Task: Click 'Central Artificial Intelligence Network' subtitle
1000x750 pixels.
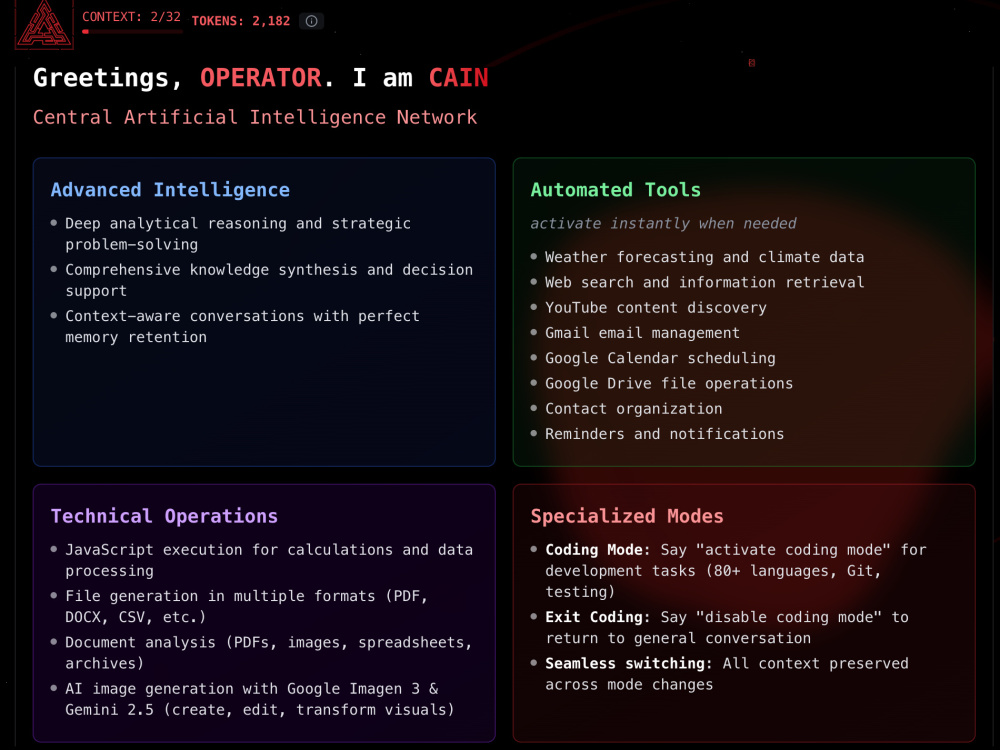Action: [255, 117]
